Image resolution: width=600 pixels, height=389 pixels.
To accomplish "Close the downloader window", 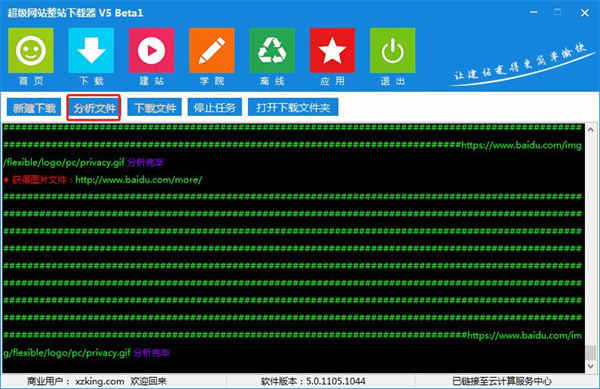I will coord(585,13).
